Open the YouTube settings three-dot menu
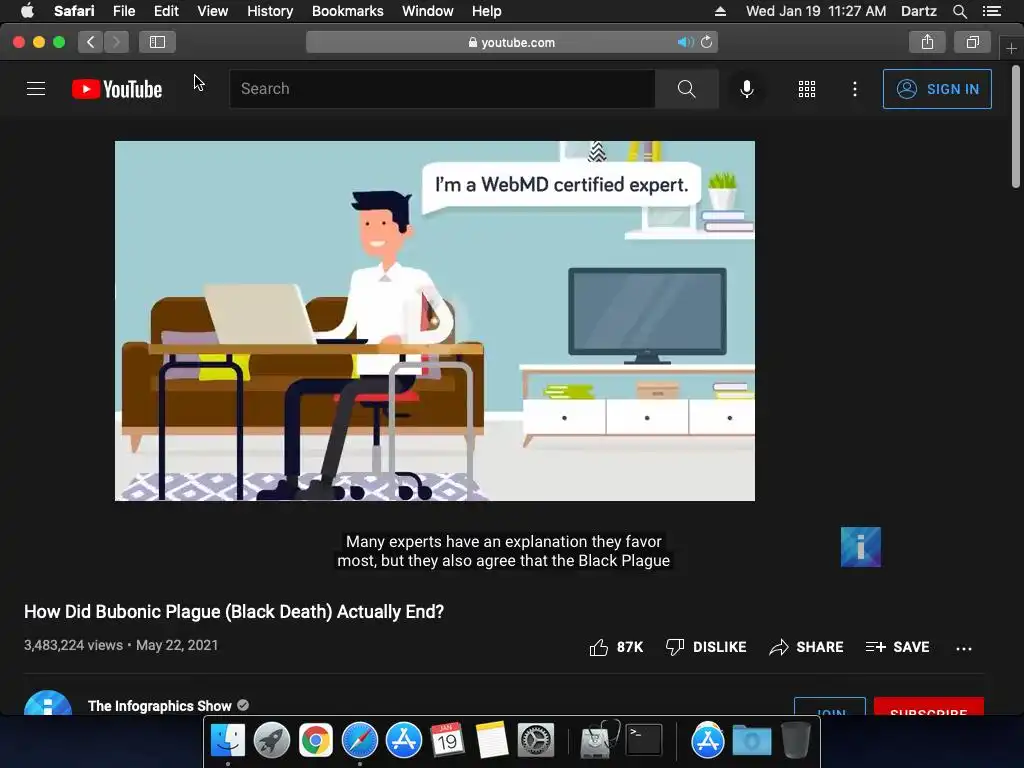This screenshot has width=1024, height=768. 855,89
